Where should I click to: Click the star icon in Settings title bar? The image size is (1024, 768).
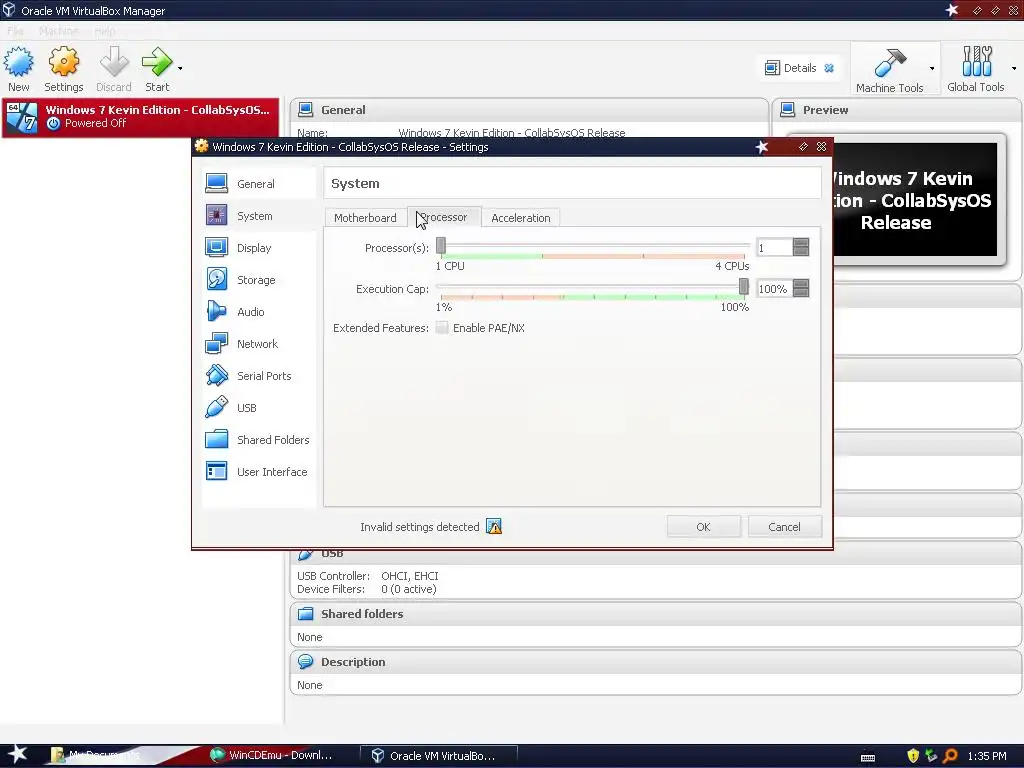coord(761,147)
